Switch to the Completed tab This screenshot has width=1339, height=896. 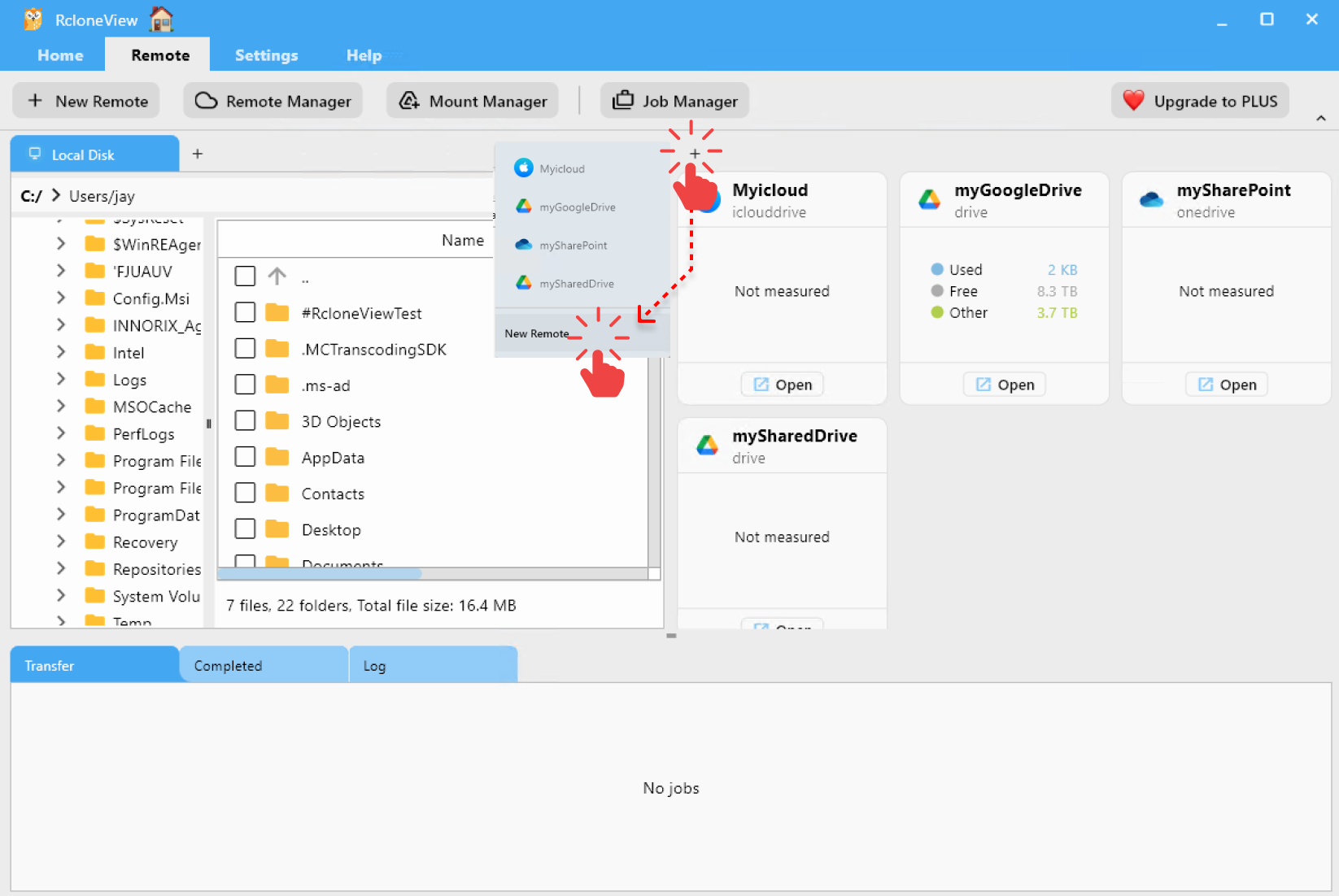pyautogui.click(x=228, y=664)
